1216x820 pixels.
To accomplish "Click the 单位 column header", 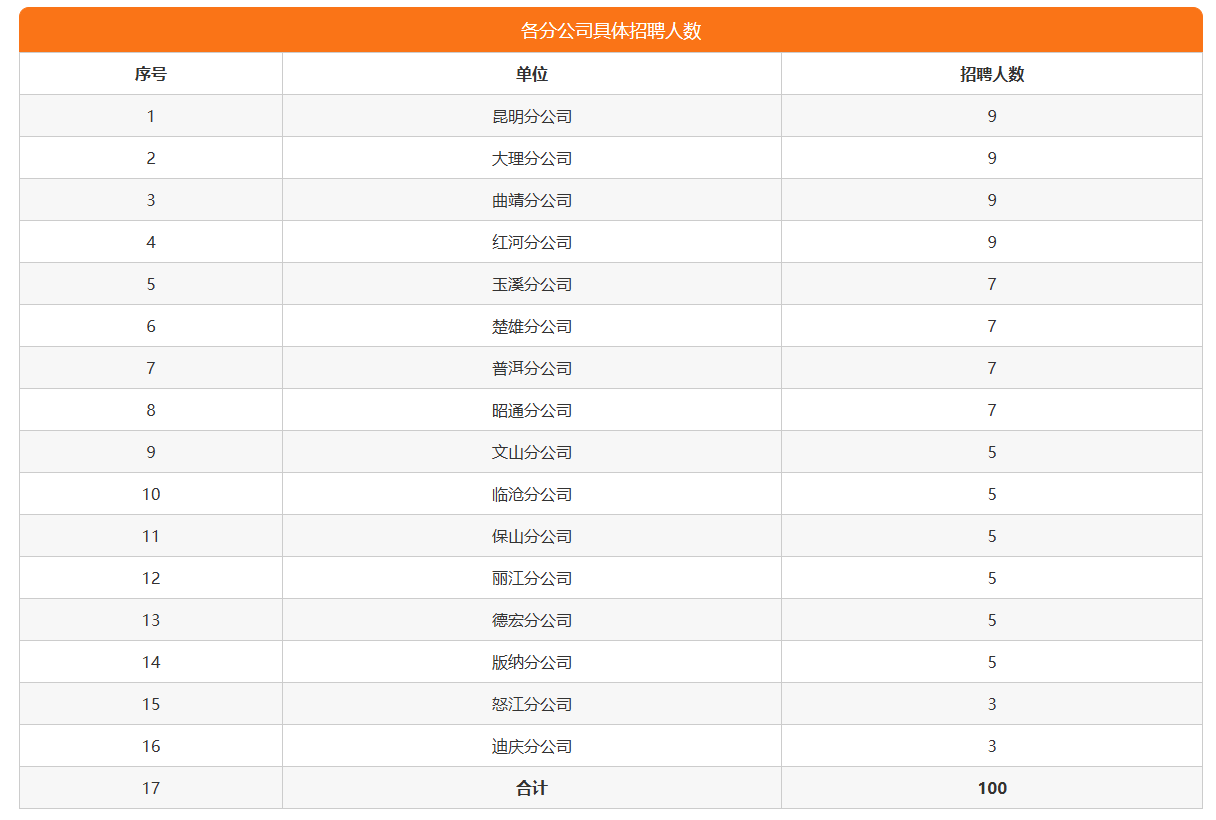I will click(531, 74).
